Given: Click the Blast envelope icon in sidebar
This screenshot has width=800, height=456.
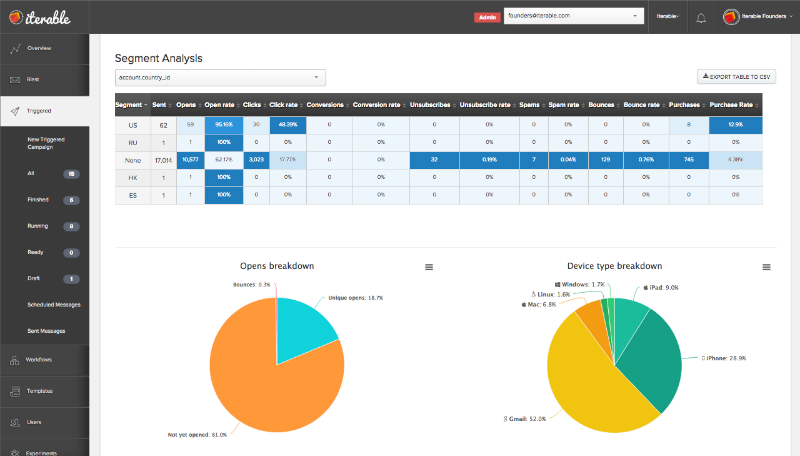Looking at the screenshot, I should (14, 79).
